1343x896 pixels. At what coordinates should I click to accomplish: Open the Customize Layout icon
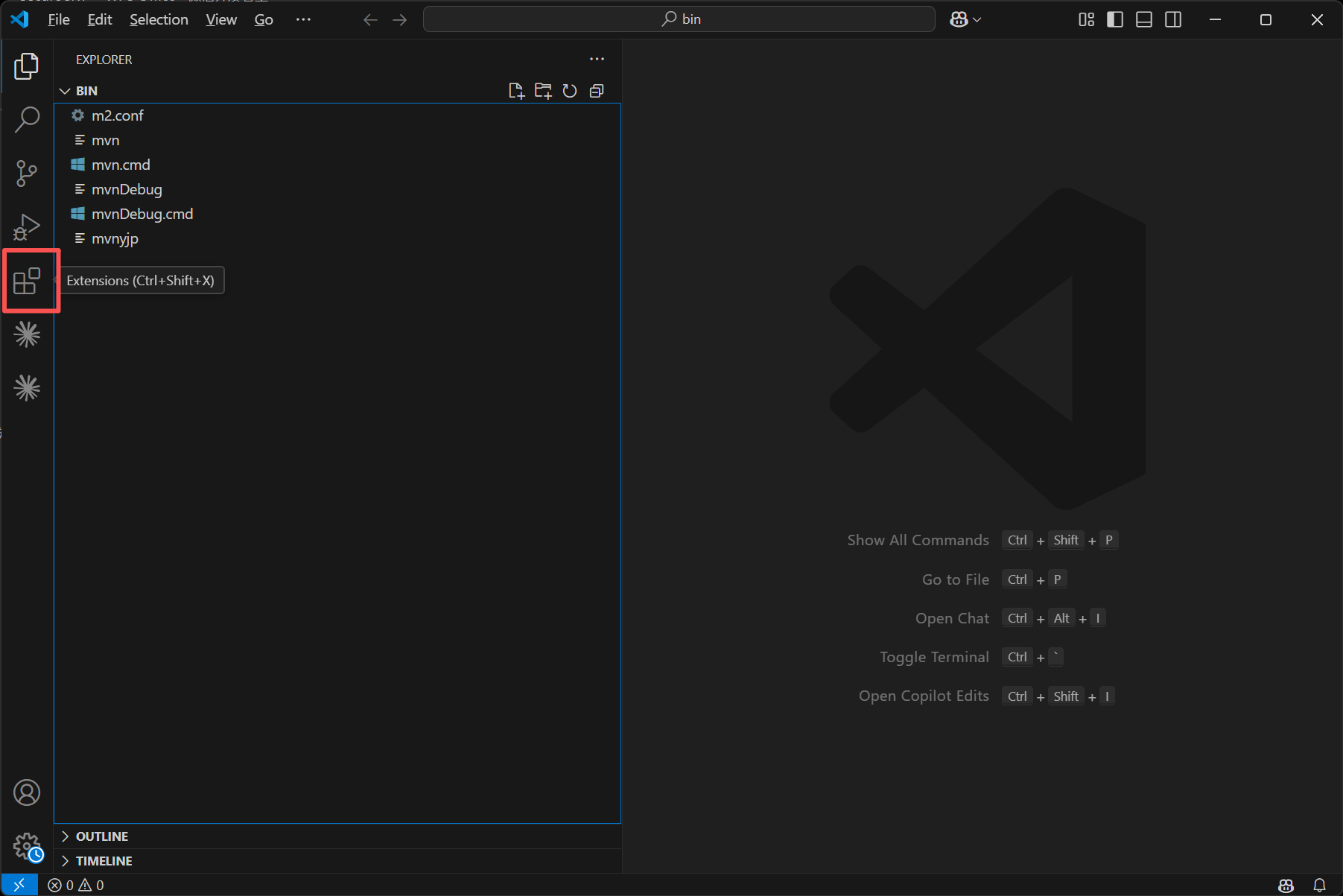1087,20
